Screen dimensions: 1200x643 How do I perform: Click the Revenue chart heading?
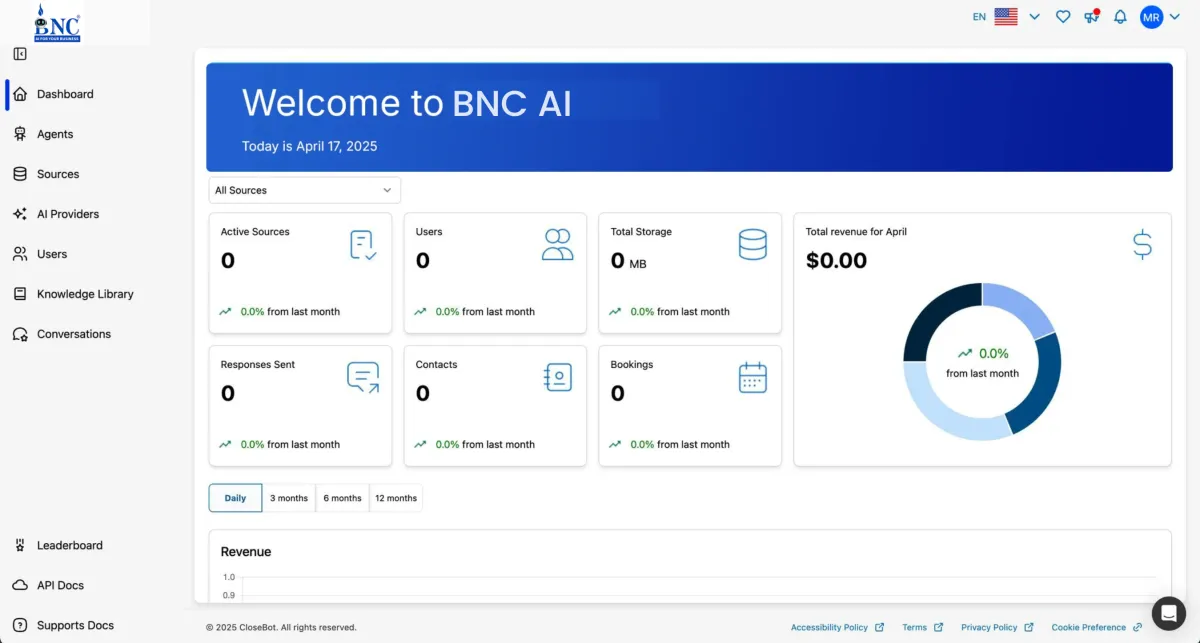click(x=246, y=552)
